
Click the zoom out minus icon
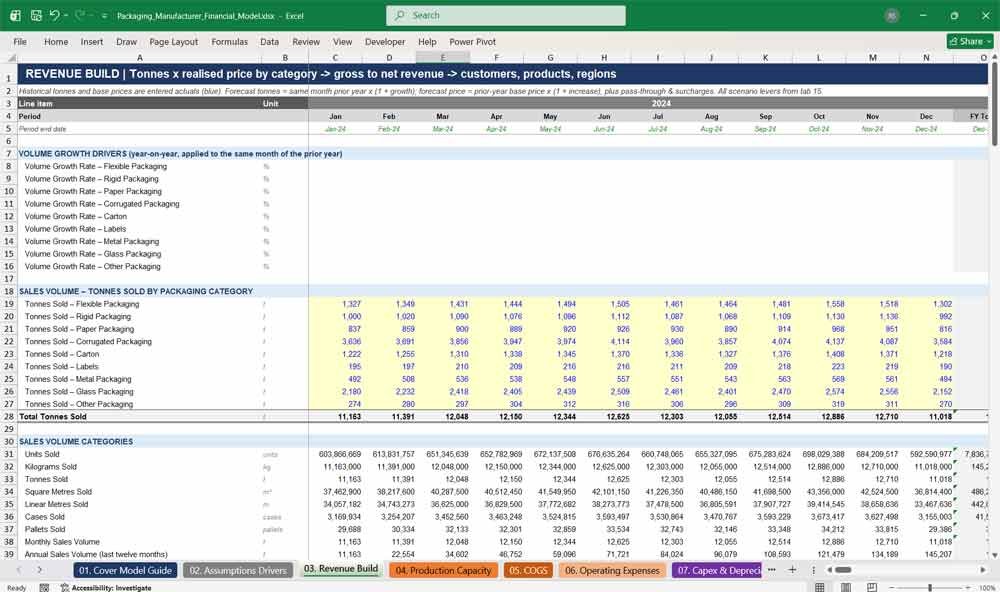coord(892,587)
